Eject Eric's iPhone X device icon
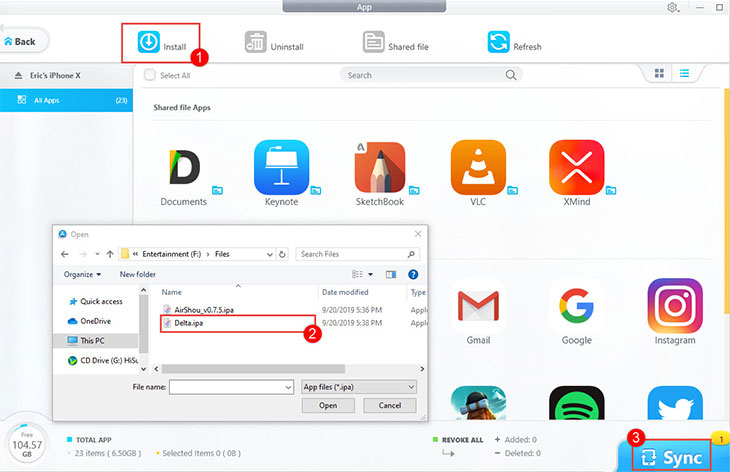 tap(19, 75)
